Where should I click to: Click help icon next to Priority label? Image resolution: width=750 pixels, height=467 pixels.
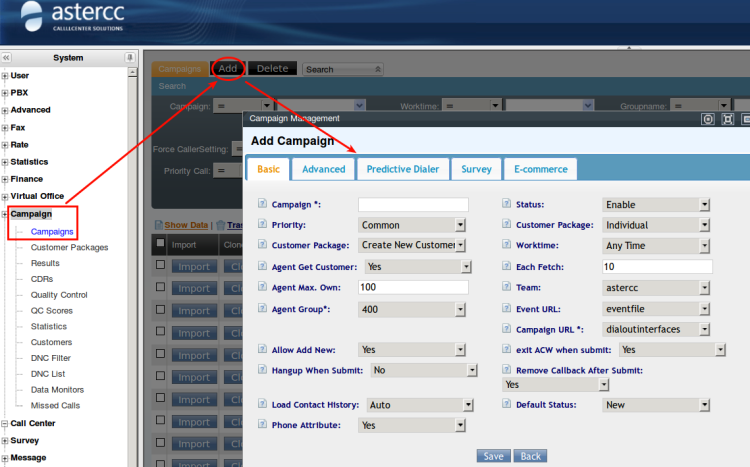pos(263,225)
